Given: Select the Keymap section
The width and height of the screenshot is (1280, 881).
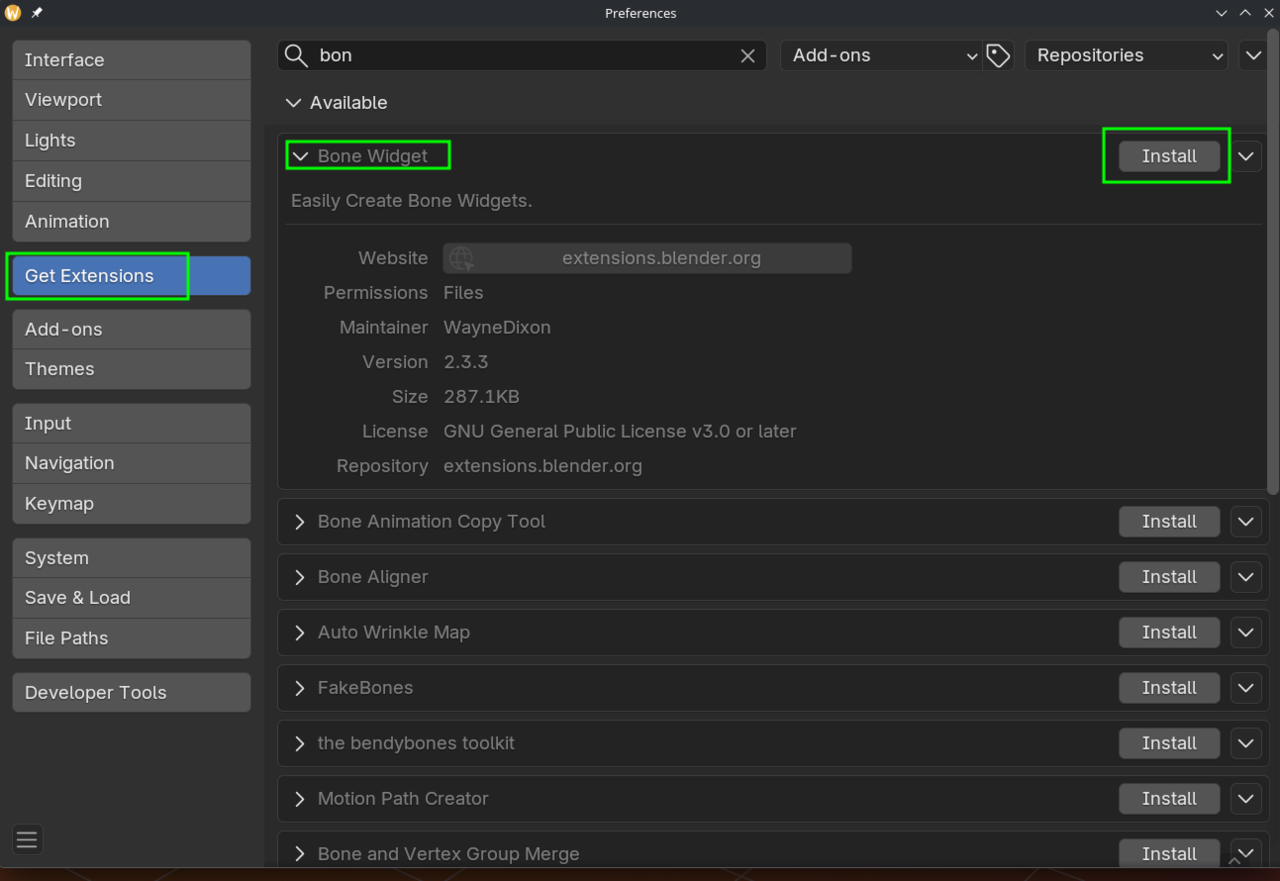Looking at the screenshot, I should (x=131, y=504).
